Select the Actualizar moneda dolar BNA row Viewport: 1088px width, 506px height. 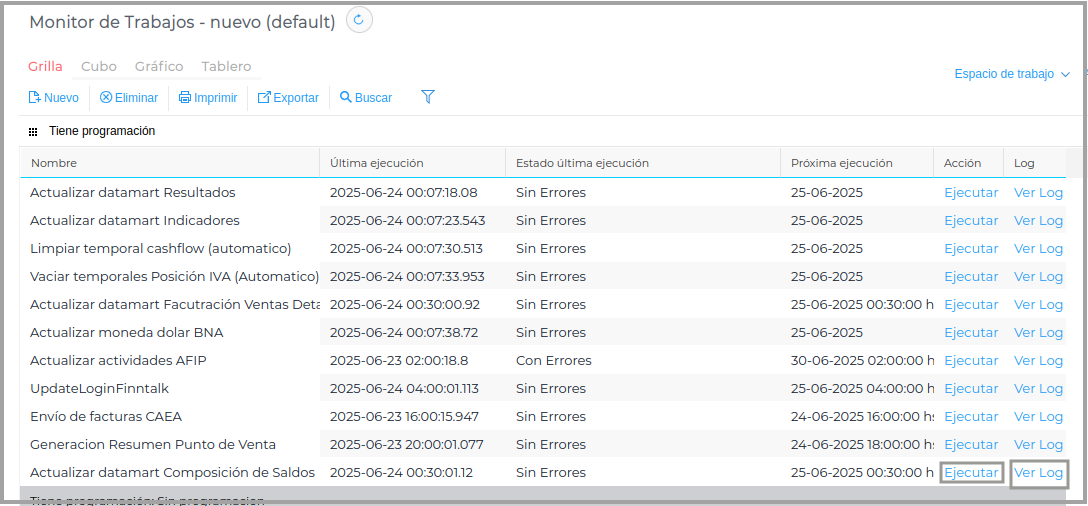[x=127, y=333]
